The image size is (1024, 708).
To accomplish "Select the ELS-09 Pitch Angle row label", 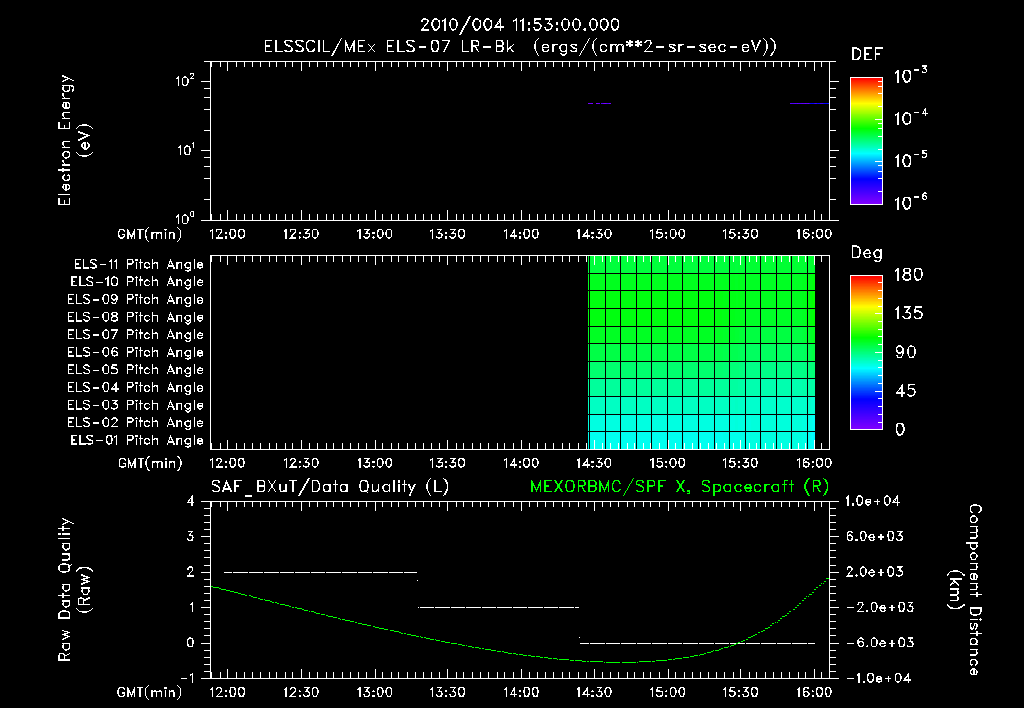I will [136, 300].
